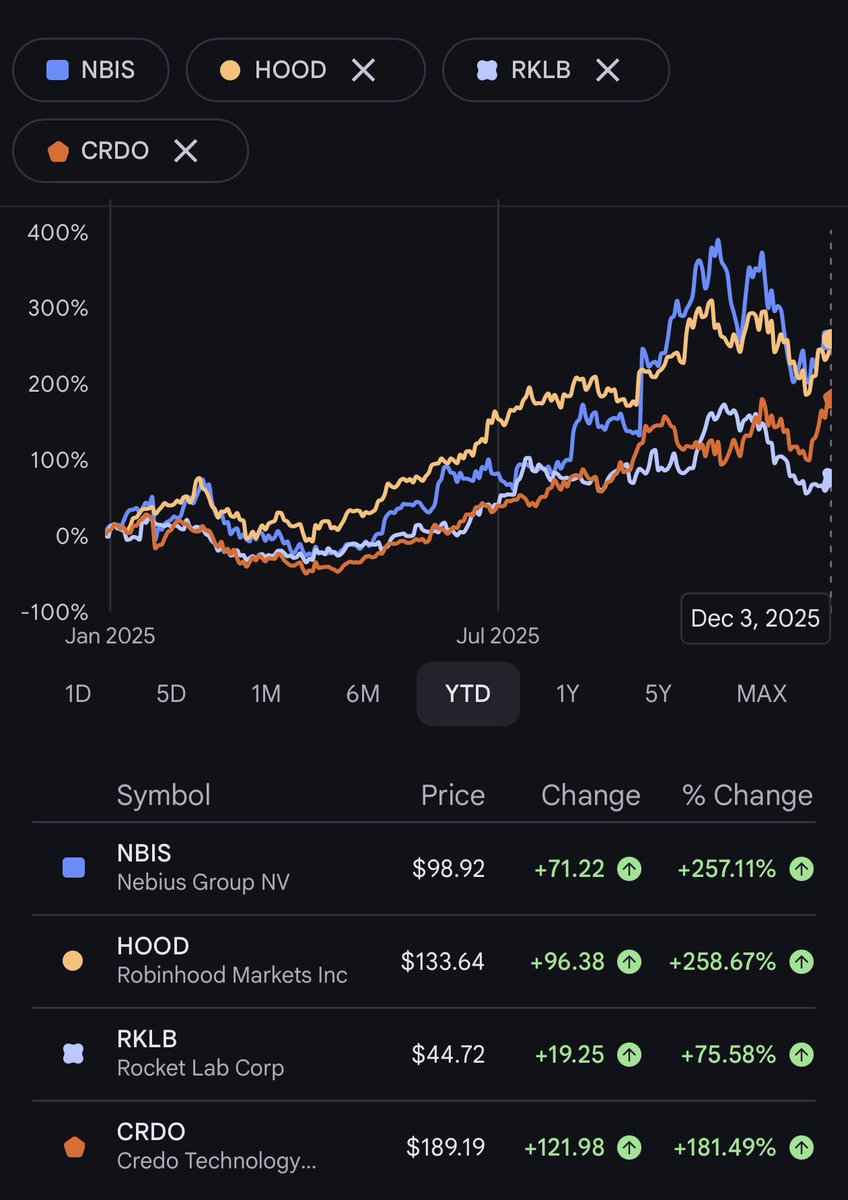Click the Symbol column header
Screen dimensions: 848x1200
coord(164,795)
